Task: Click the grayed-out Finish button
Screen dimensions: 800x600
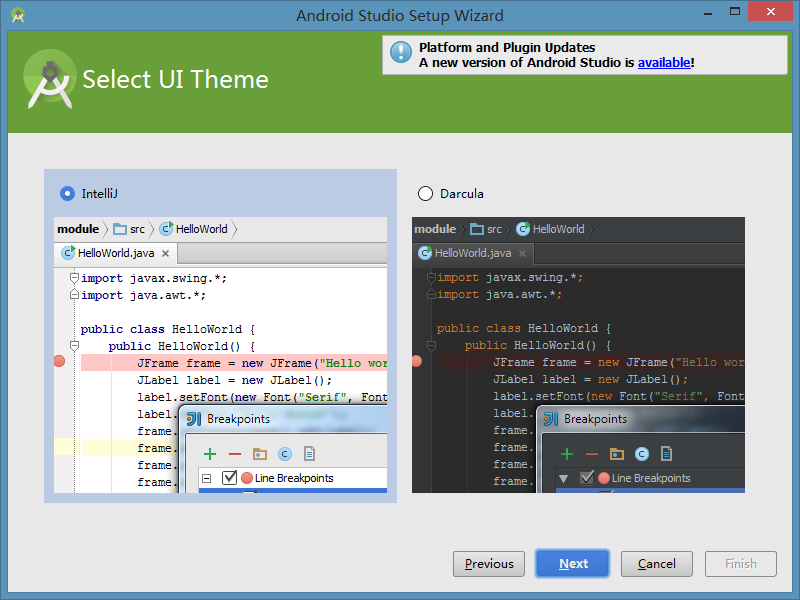Action: point(741,564)
